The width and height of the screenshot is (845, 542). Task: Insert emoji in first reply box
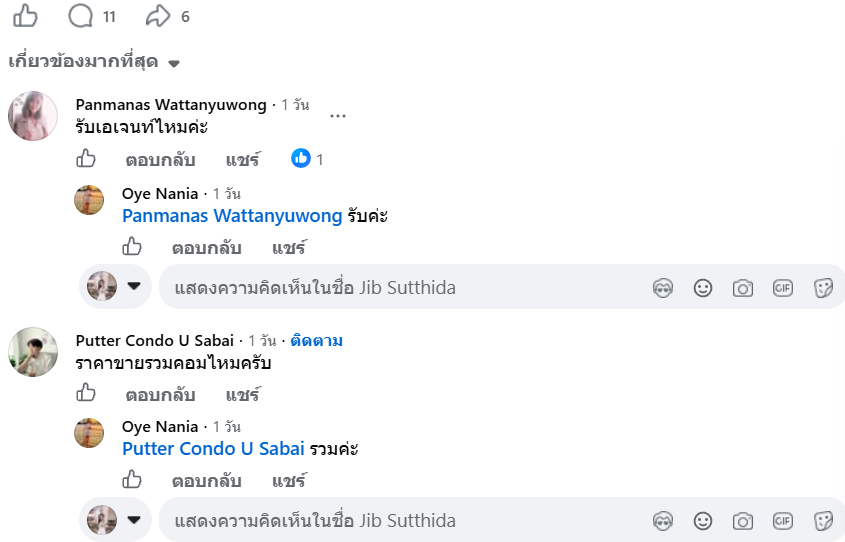click(703, 288)
